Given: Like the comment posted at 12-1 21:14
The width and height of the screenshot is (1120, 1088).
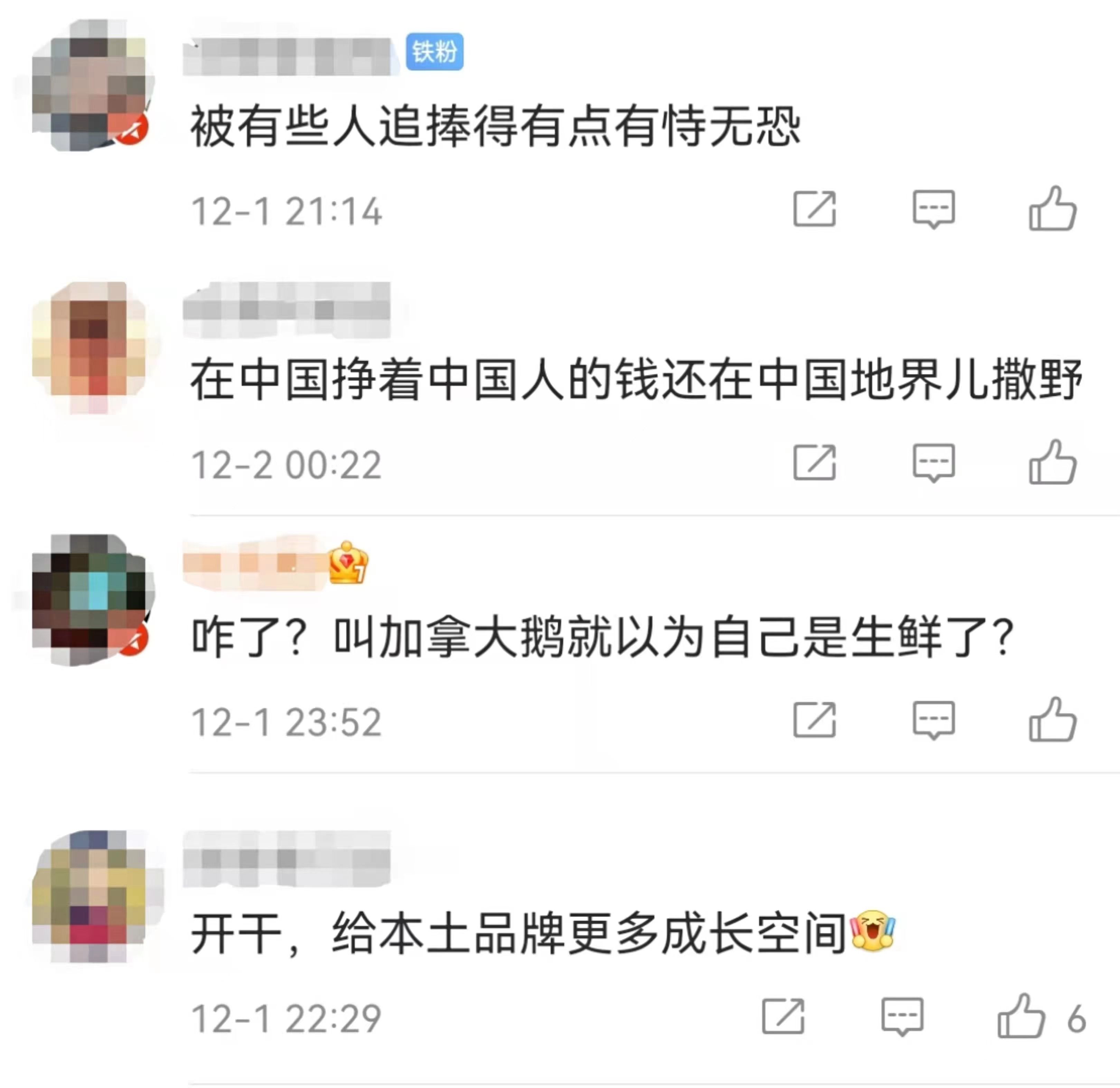Looking at the screenshot, I should tap(1053, 208).
